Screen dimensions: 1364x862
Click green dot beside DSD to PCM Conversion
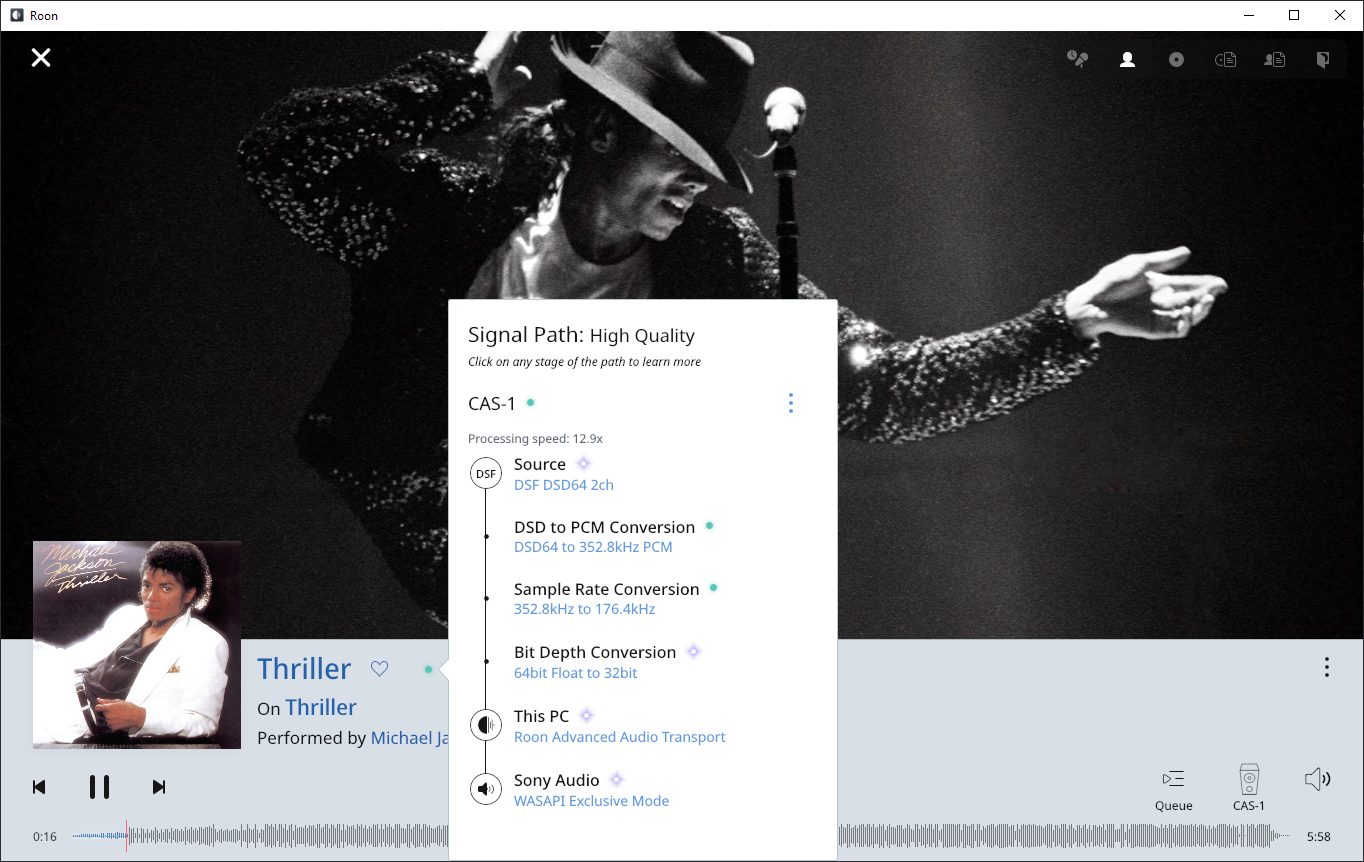[709, 526]
